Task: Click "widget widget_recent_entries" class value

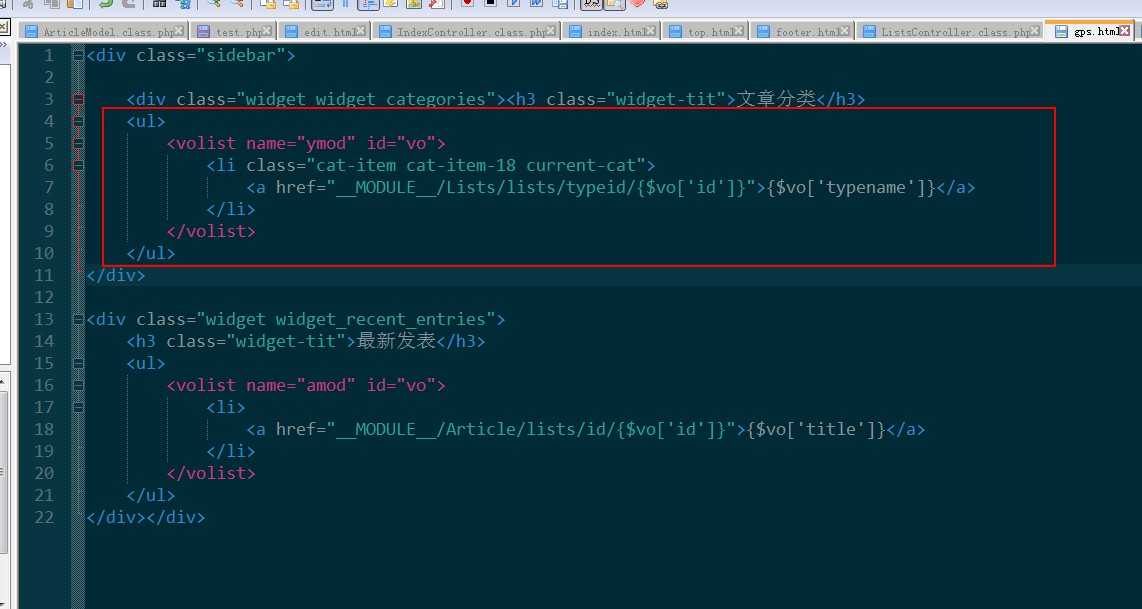Action: (345, 319)
